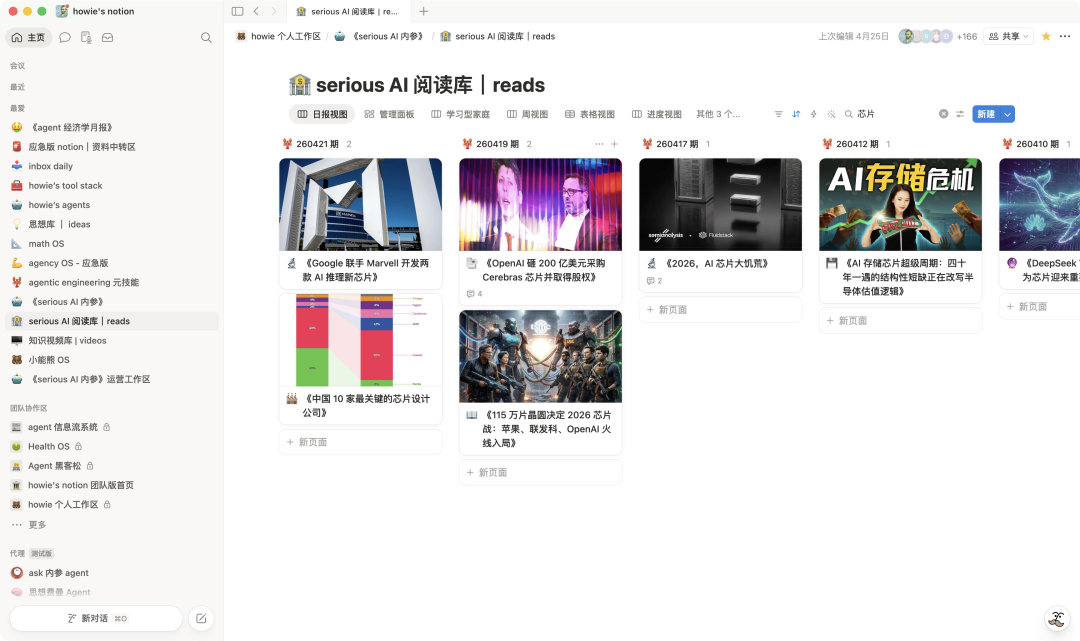Click the sparkle AI icon beside search
The width and height of the screenshot is (1080, 641).
click(831, 114)
